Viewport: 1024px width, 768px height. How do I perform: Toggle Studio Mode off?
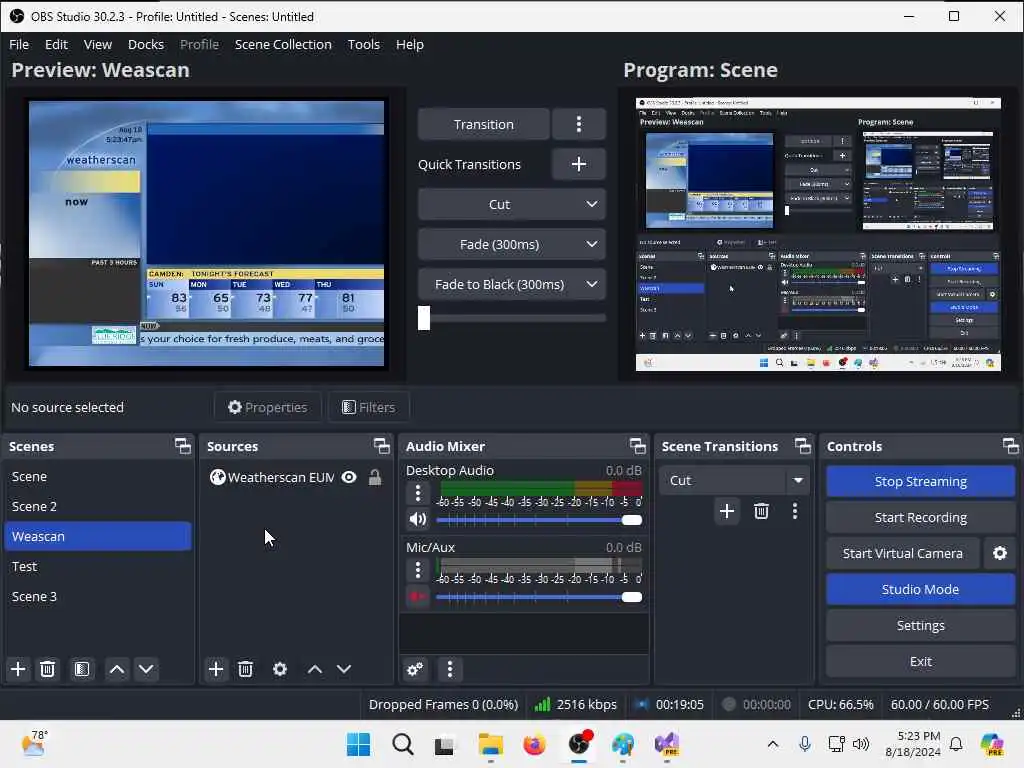(920, 589)
